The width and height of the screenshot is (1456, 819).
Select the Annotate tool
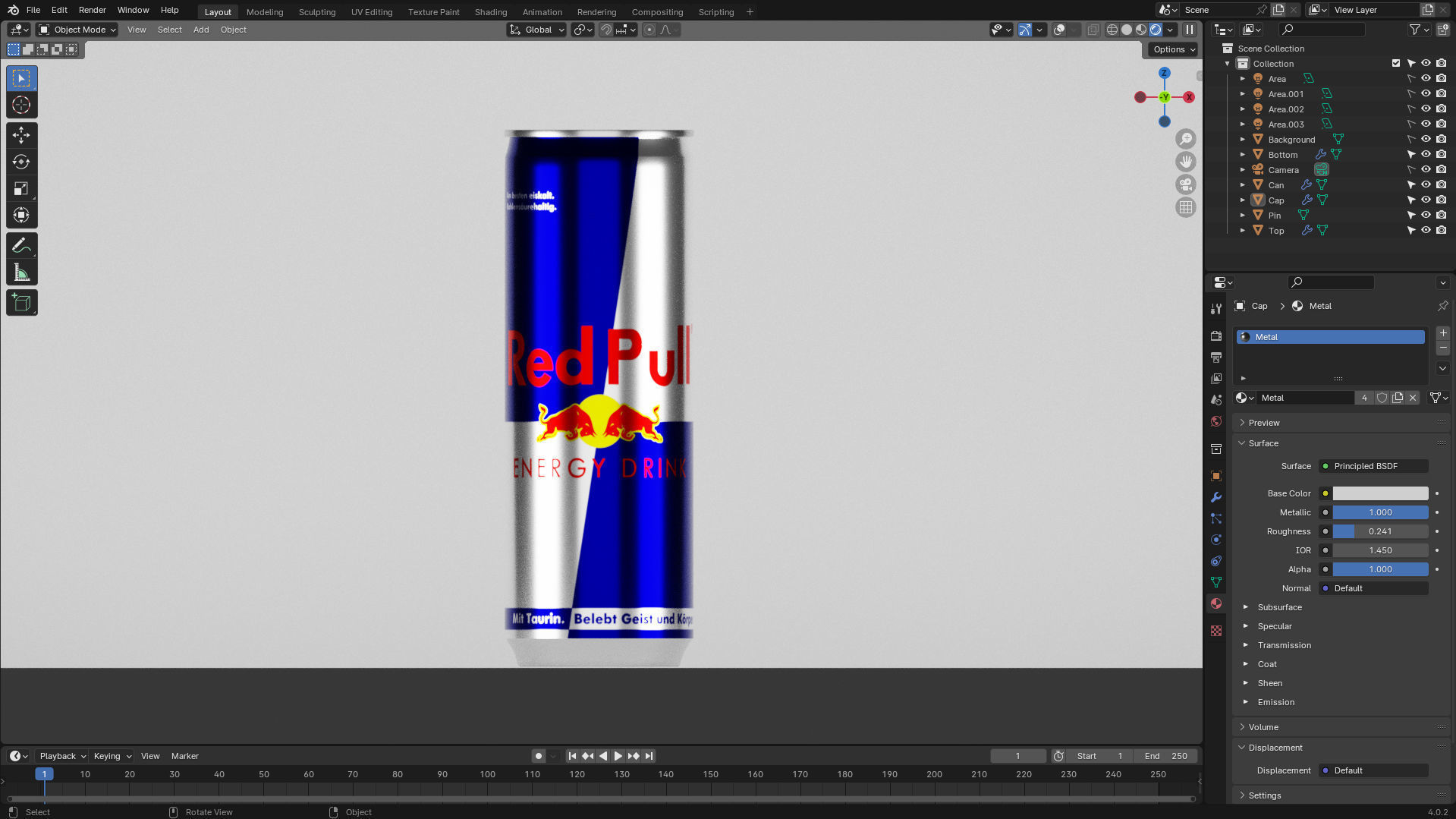(x=21, y=245)
